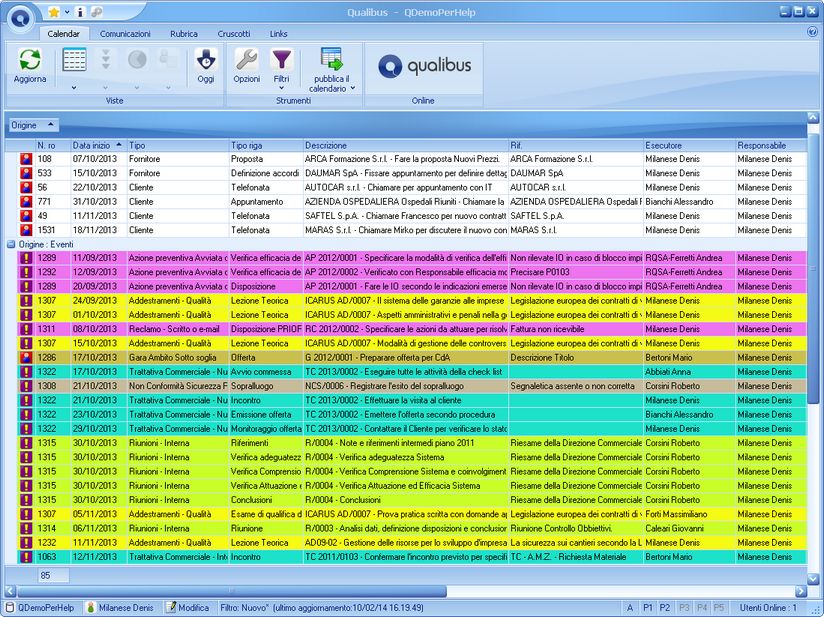Toggle the P5 priority button
Screen dimensions: 824x617
point(719,608)
